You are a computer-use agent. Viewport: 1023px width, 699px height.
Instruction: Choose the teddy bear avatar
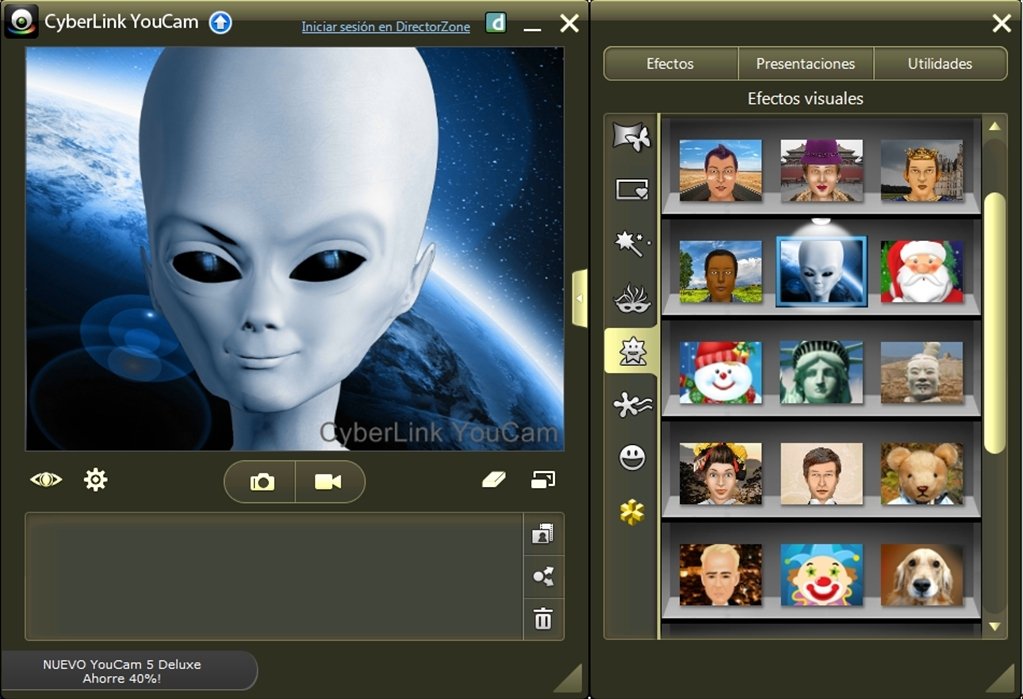pyautogui.click(x=922, y=474)
